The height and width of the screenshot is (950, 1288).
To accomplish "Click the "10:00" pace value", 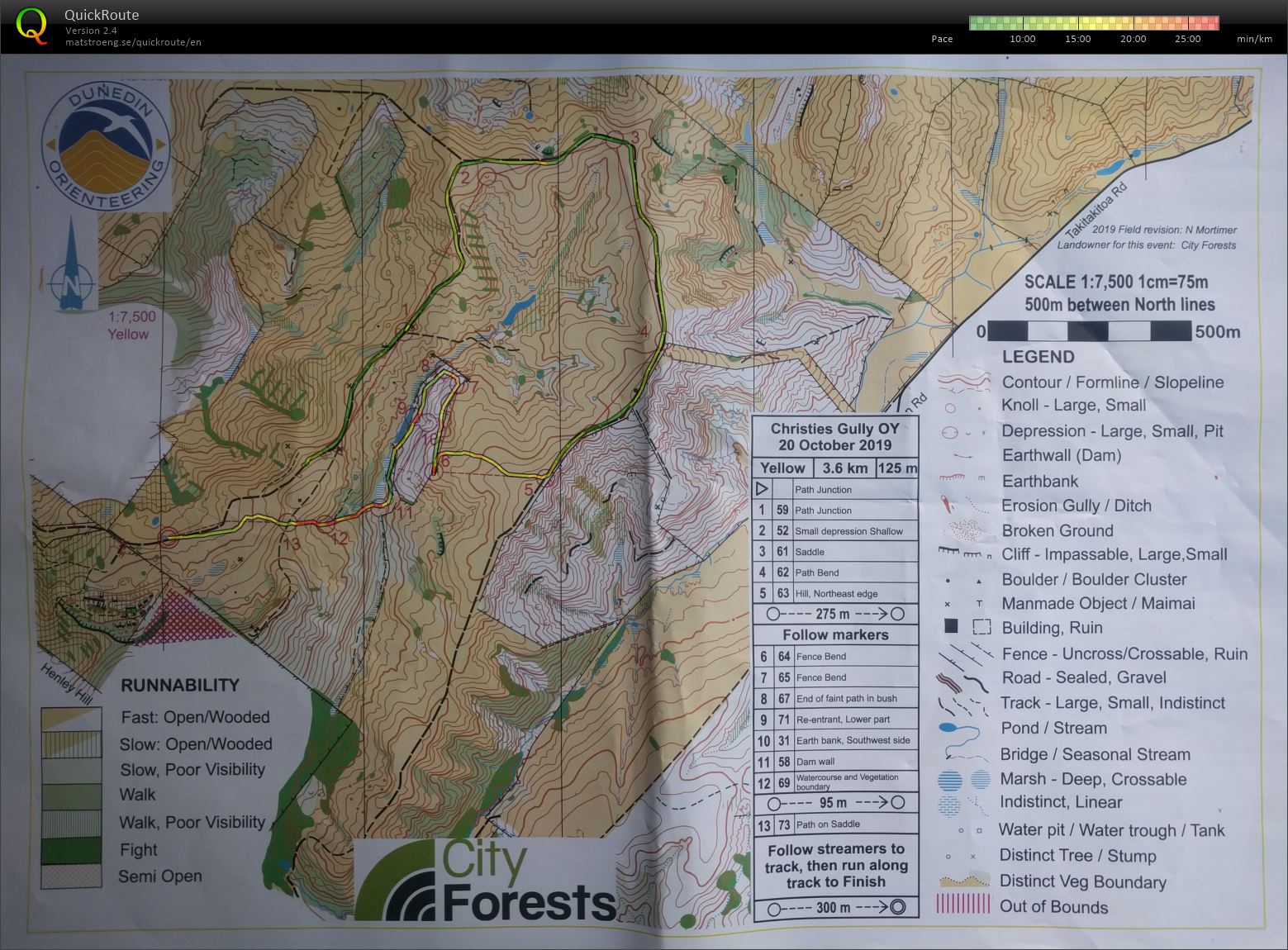I will 1023,39.
